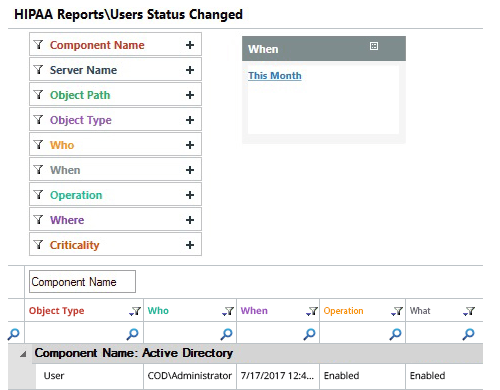This screenshot has height=390, width=500.
Task: Click the Component Name grouping box
Action: pyautogui.click(x=82, y=282)
